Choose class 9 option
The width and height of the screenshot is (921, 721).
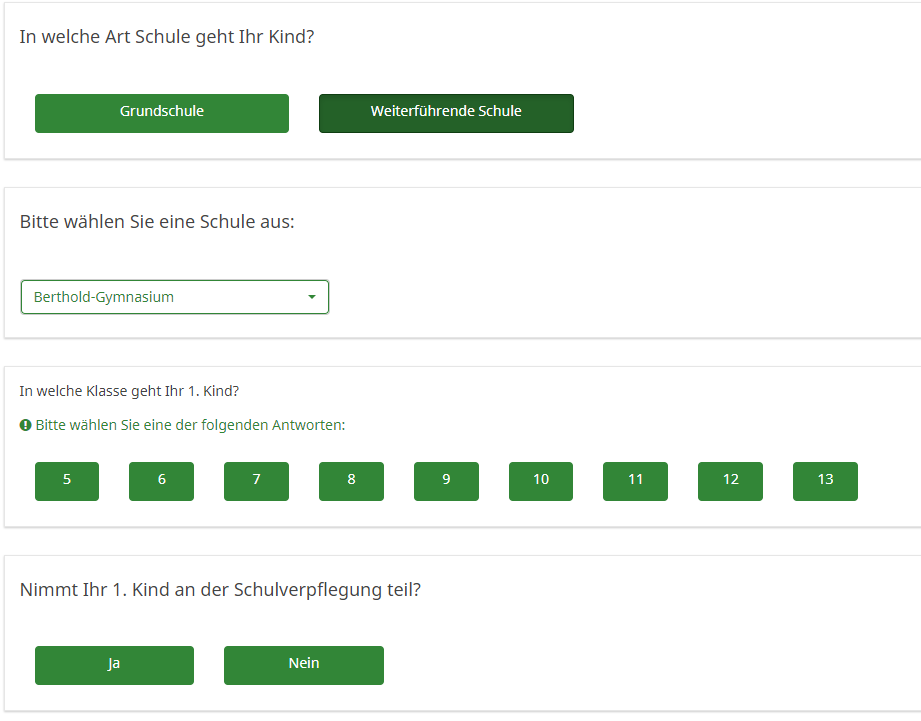coord(446,481)
